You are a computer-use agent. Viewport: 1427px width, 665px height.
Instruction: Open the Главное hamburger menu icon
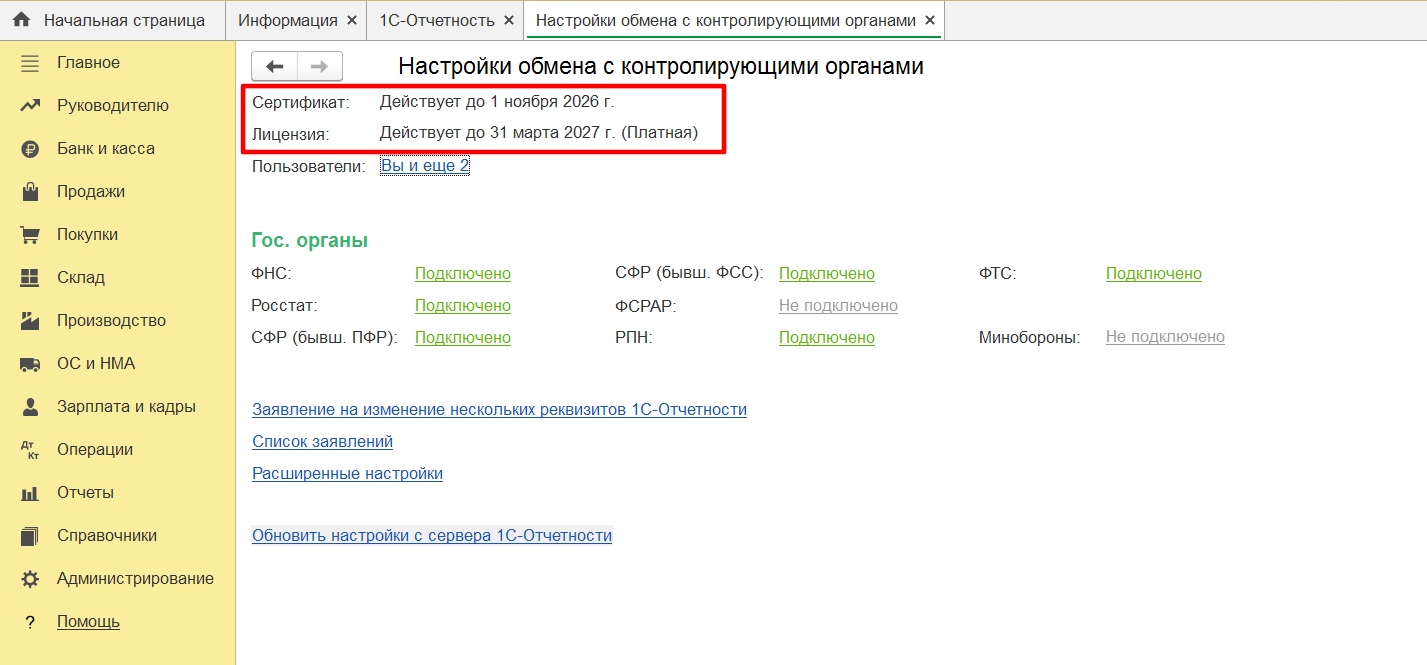click(x=30, y=63)
